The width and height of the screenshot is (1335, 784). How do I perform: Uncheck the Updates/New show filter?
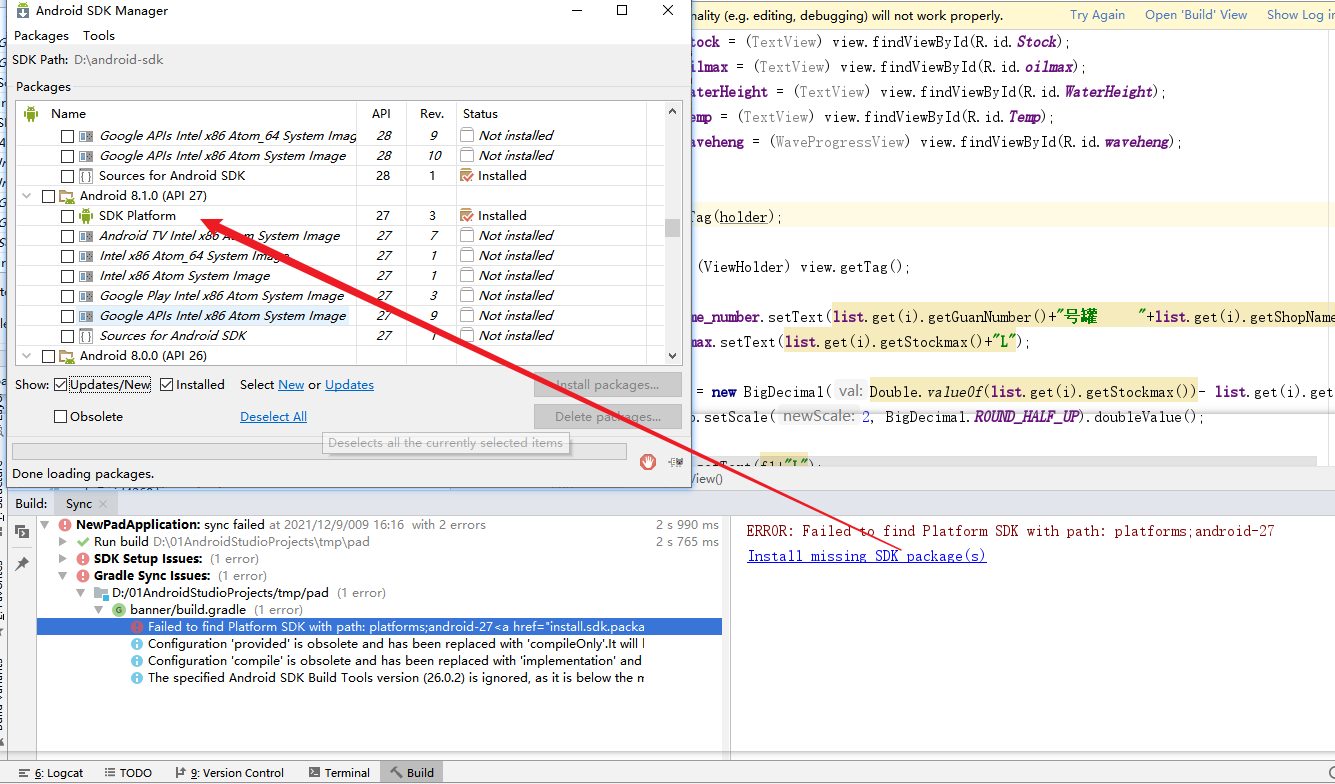pos(61,385)
